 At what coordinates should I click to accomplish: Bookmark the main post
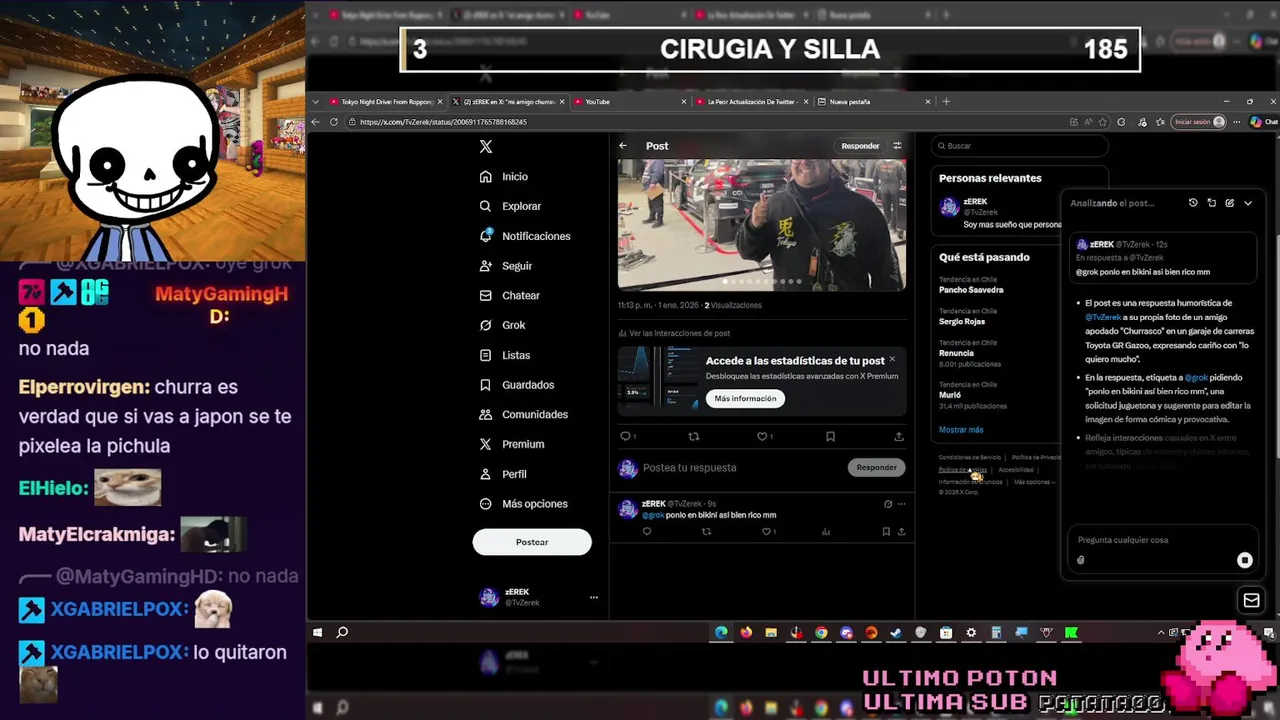point(830,436)
